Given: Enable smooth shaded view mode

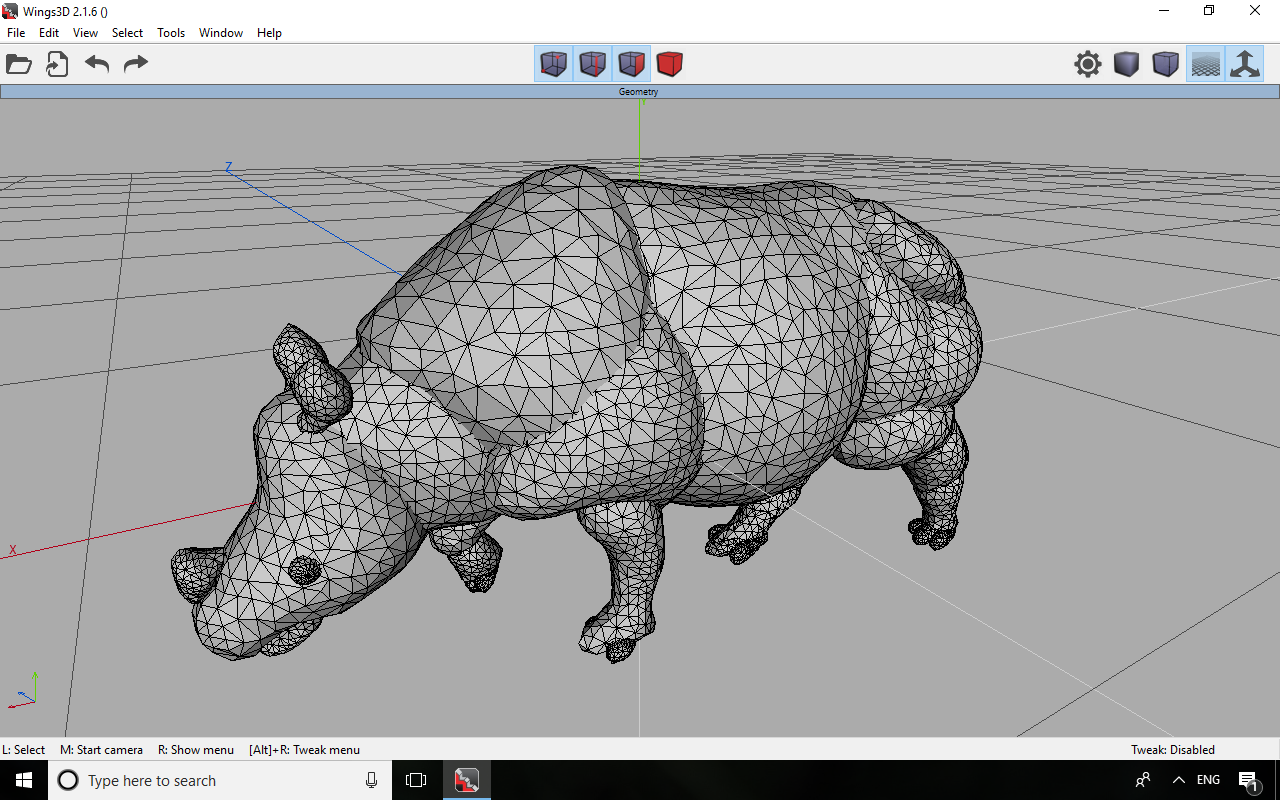Looking at the screenshot, I should [x=1126, y=63].
